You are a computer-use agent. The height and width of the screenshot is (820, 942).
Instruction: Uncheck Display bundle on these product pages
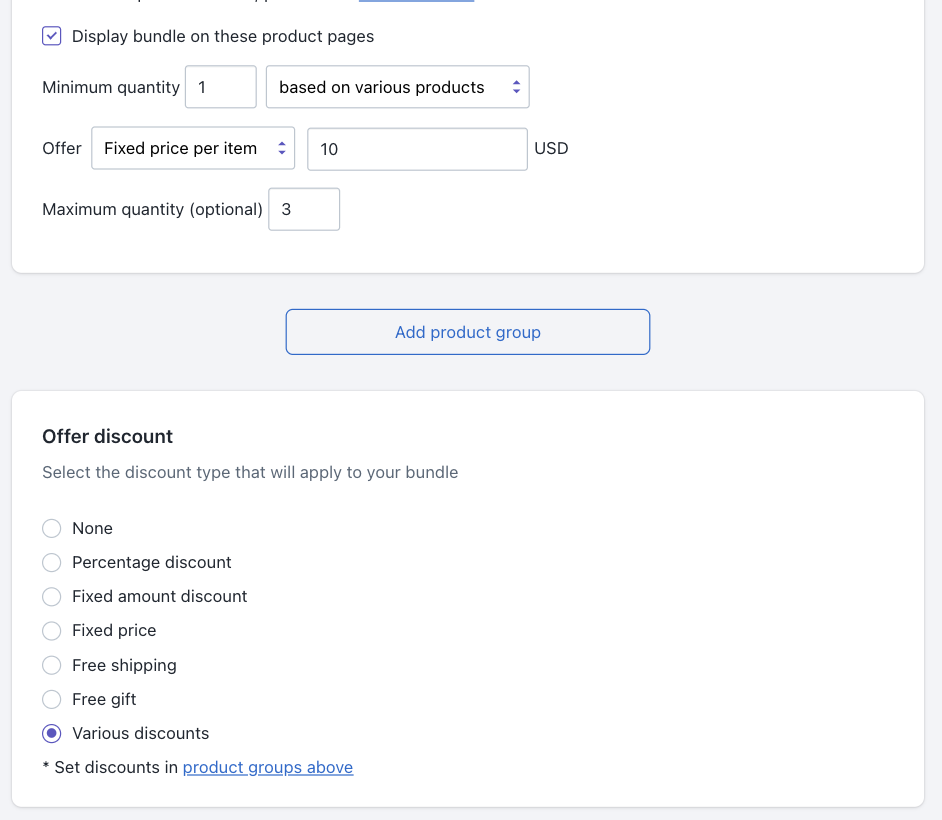click(x=52, y=37)
